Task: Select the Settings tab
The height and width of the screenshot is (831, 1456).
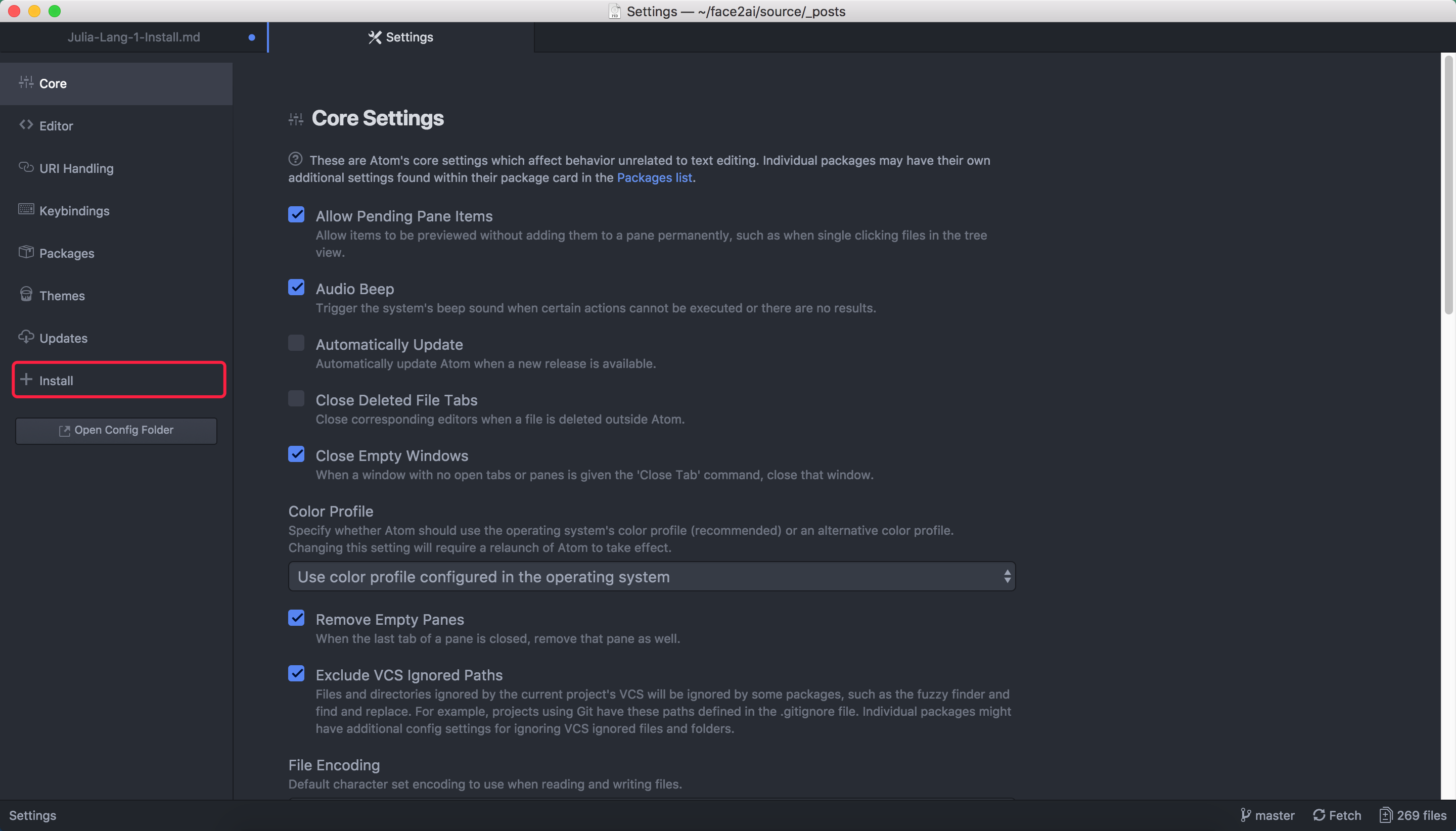Action: pos(401,37)
